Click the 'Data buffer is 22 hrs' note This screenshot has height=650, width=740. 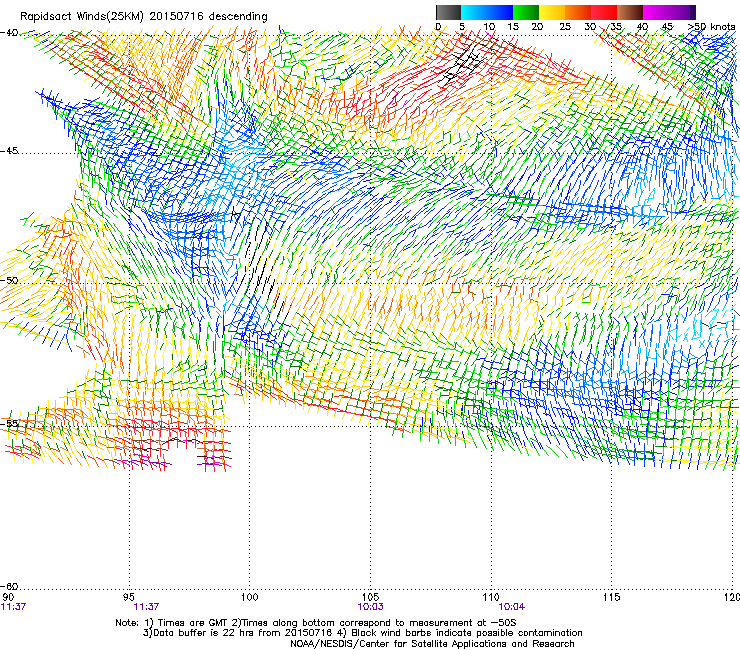(x=362, y=633)
